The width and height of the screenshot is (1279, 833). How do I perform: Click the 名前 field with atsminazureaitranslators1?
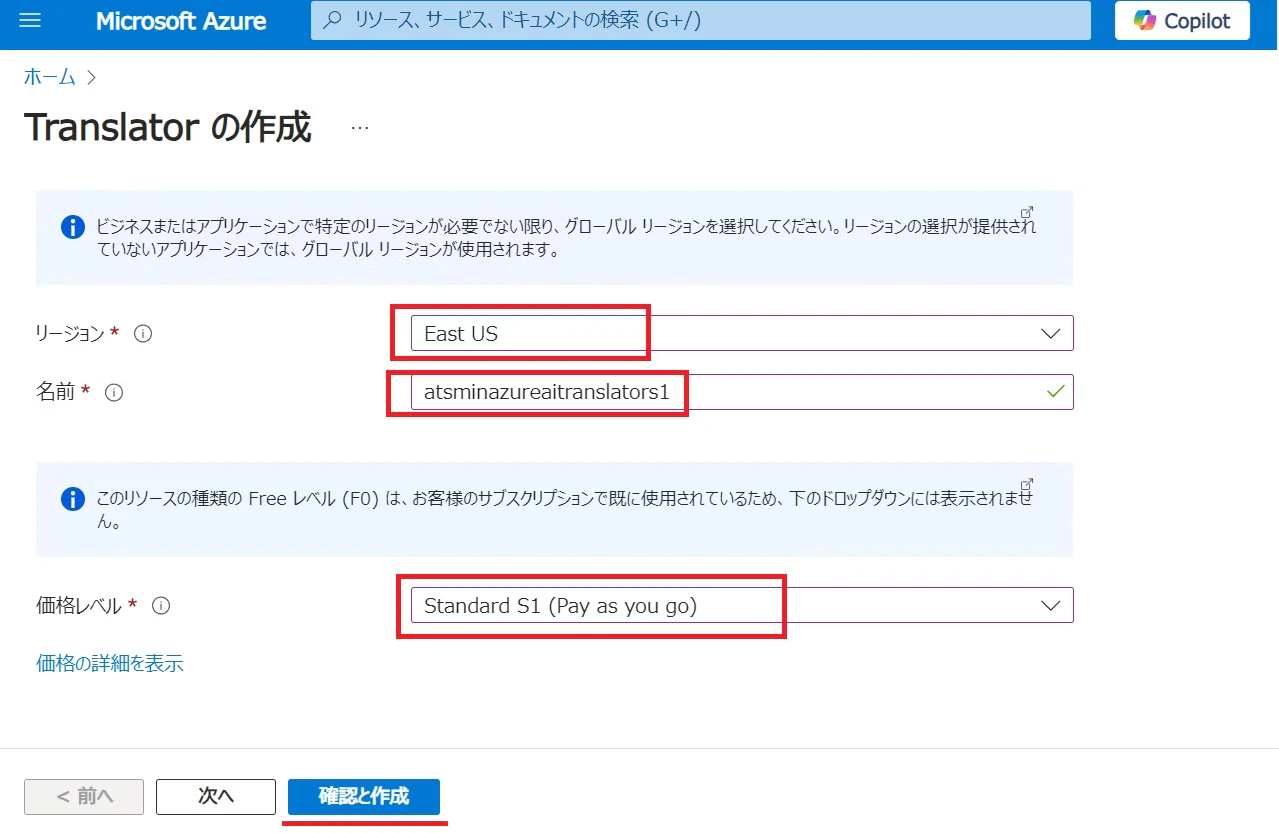coord(742,392)
